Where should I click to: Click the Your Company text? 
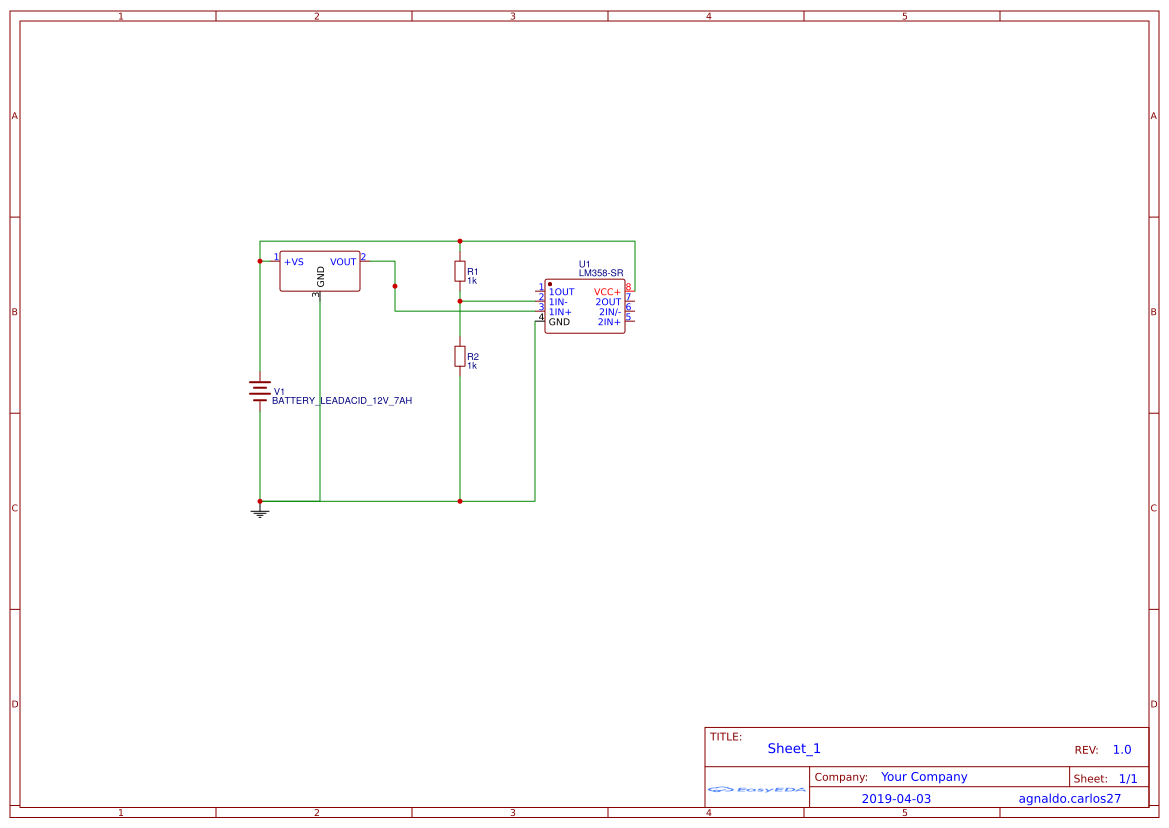coord(924,777)
